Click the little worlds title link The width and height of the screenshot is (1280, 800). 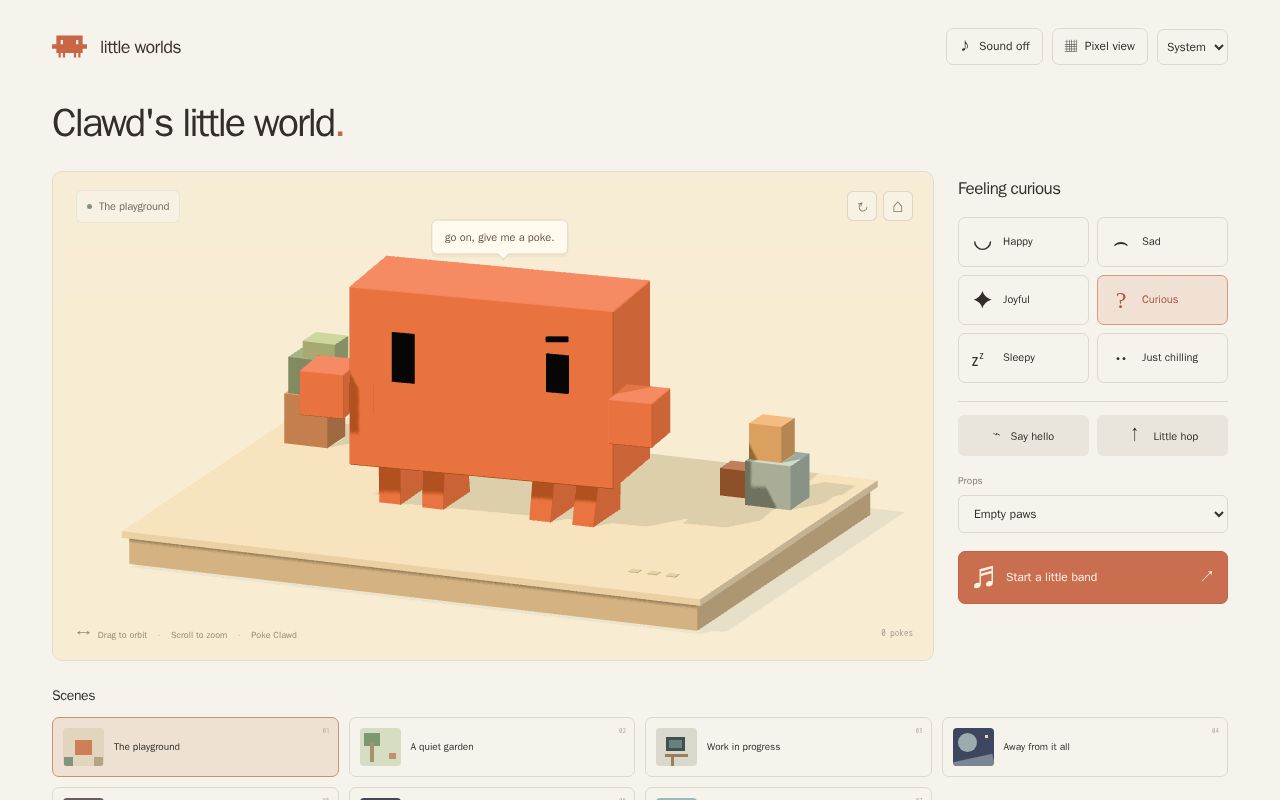click(140, 47)
